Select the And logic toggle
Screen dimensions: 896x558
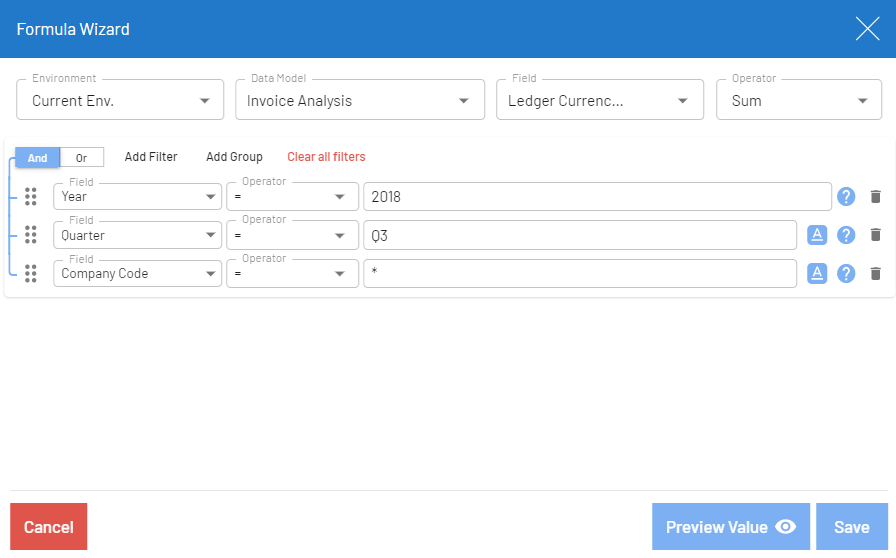37,158
